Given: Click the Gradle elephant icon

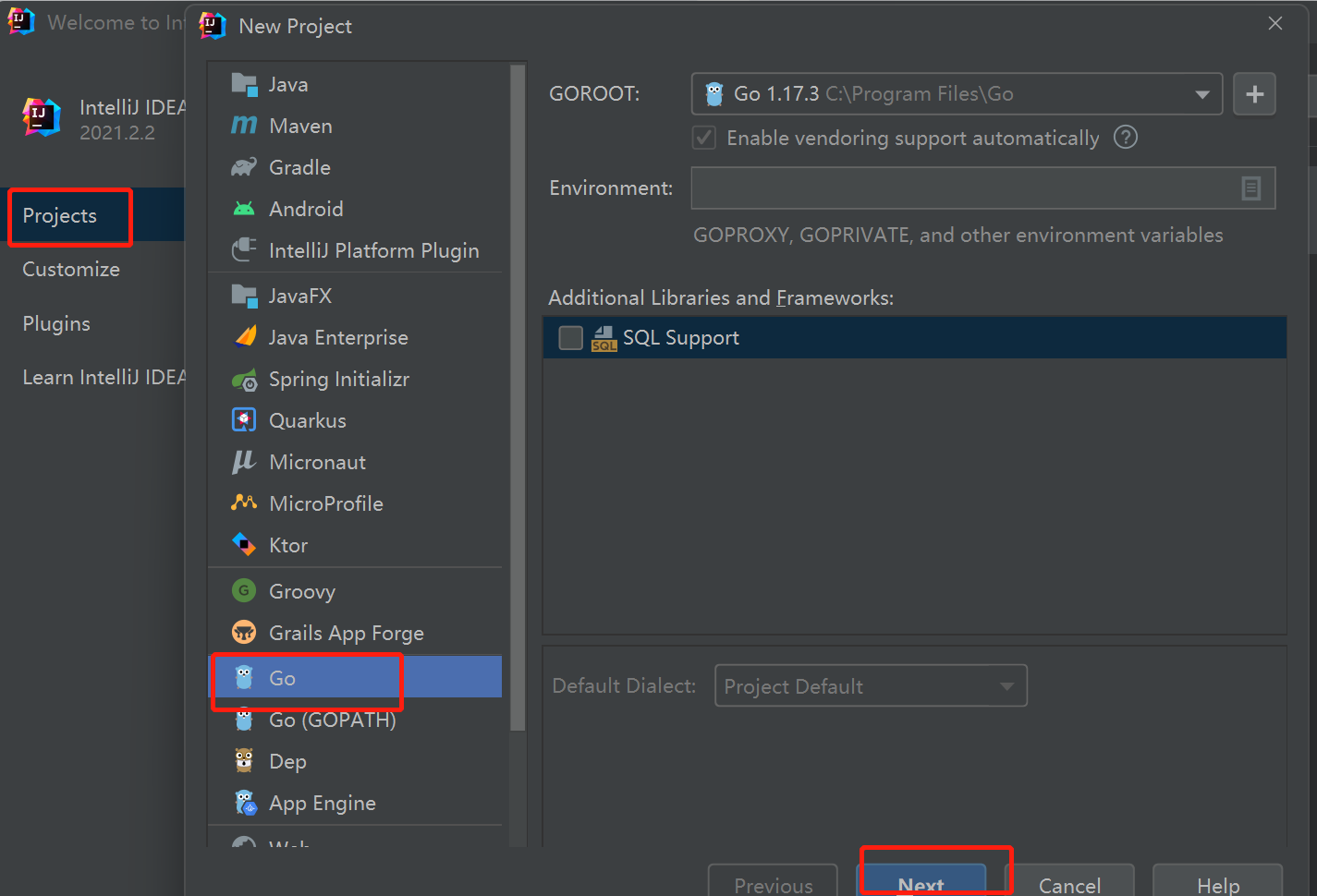Looking at the screenshot, I should pyautogui.click(x=244, y=167).
